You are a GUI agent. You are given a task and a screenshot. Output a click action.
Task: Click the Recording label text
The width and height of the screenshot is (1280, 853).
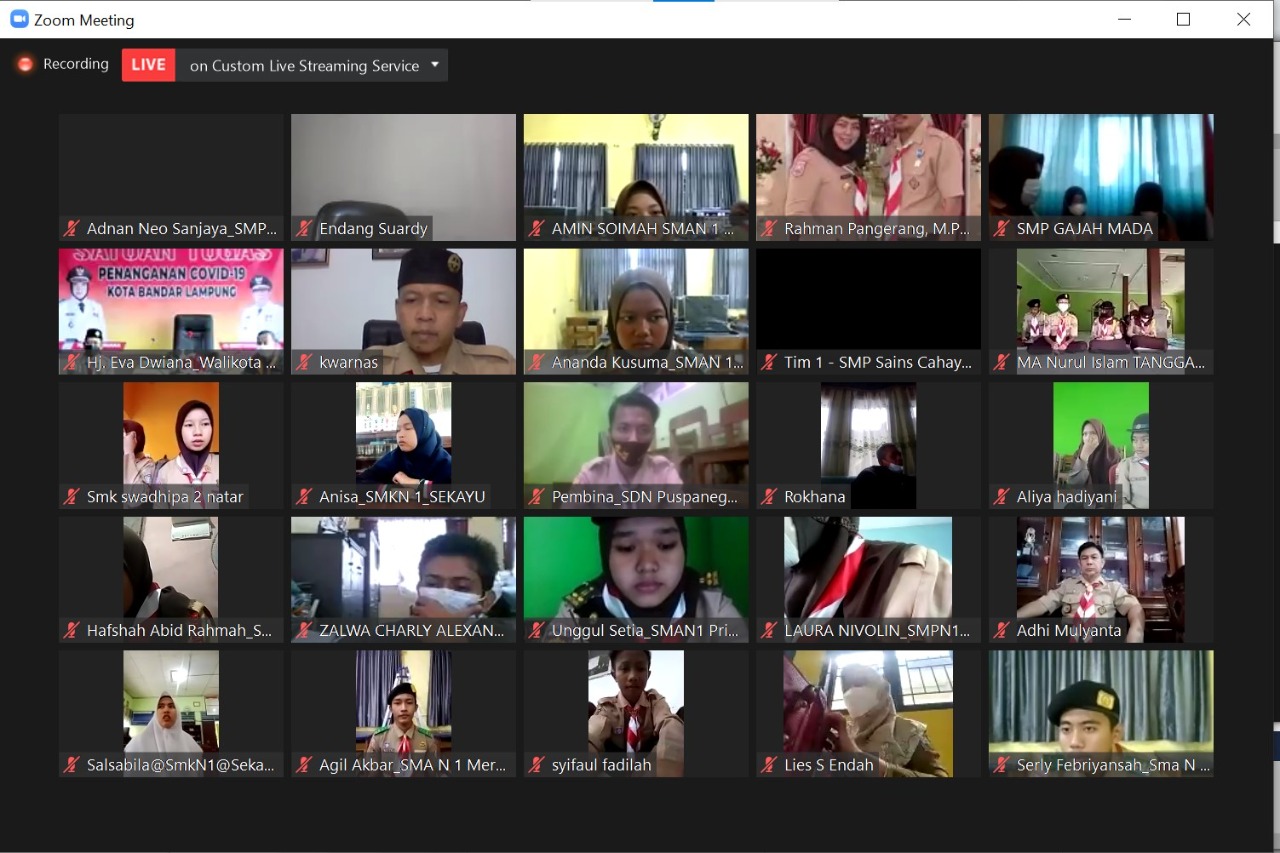tap(76, 64)
